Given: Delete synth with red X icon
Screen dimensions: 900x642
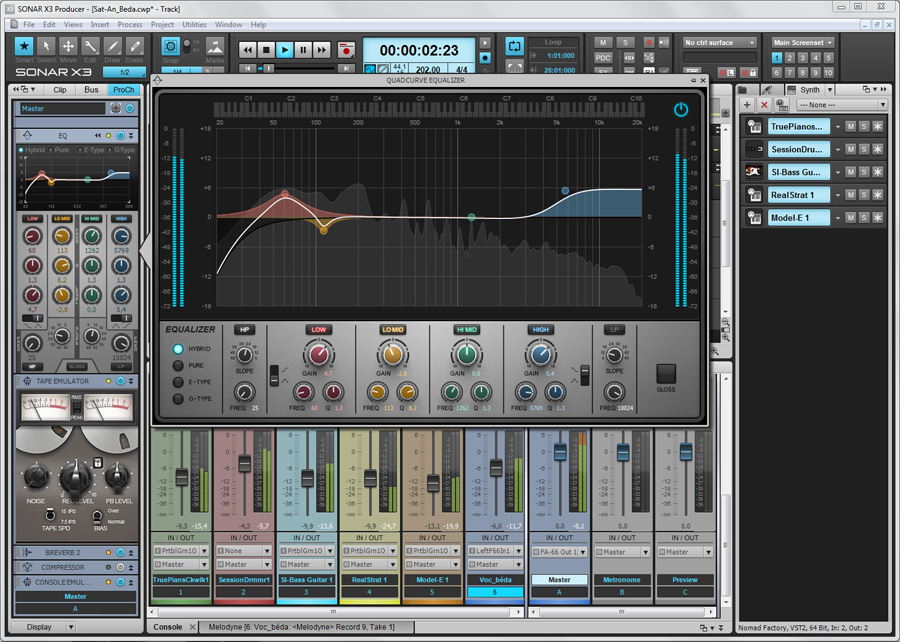Looking at the screenshot, I should 765,104.
